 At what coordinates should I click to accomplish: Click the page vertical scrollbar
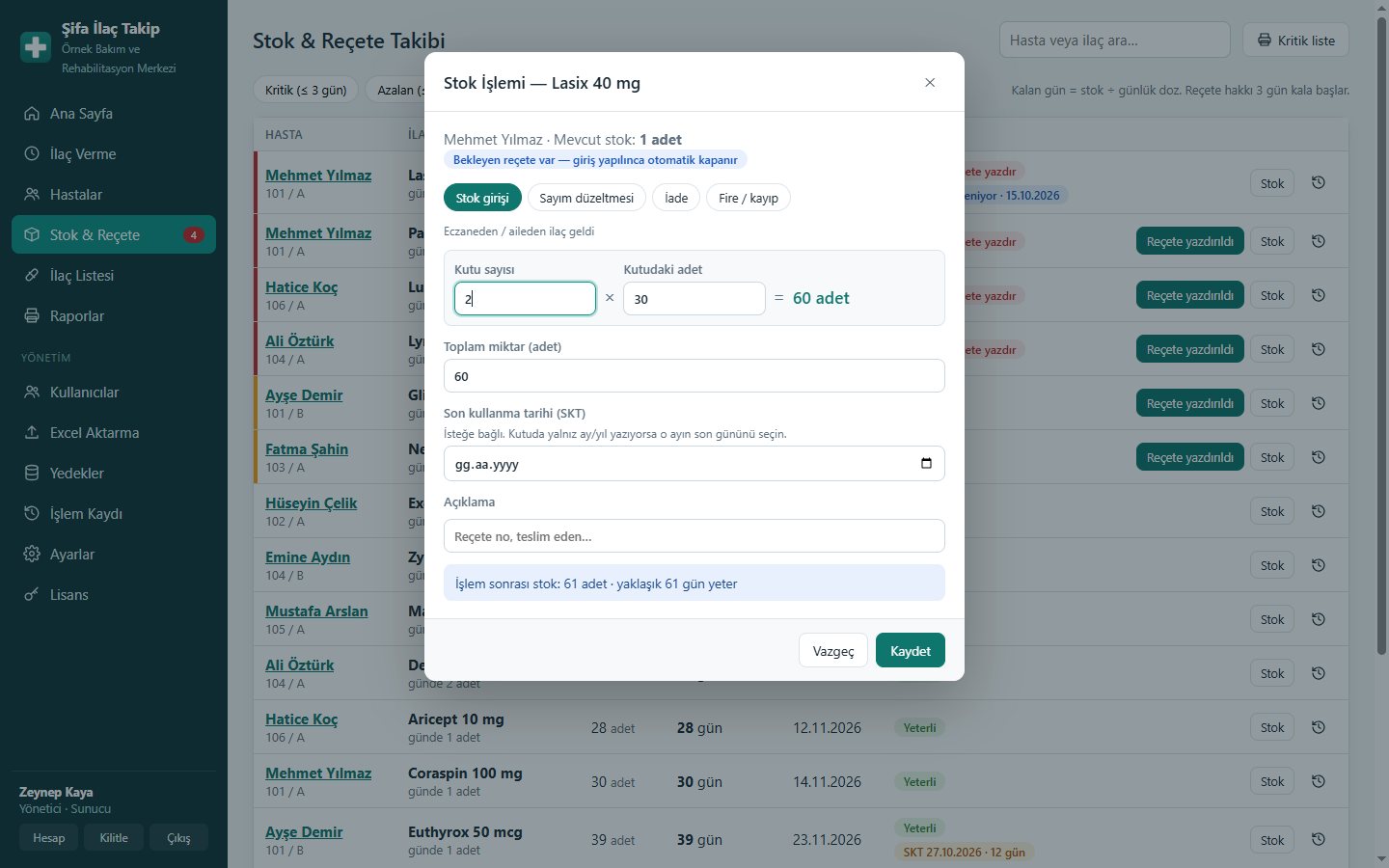point(1381,338)
